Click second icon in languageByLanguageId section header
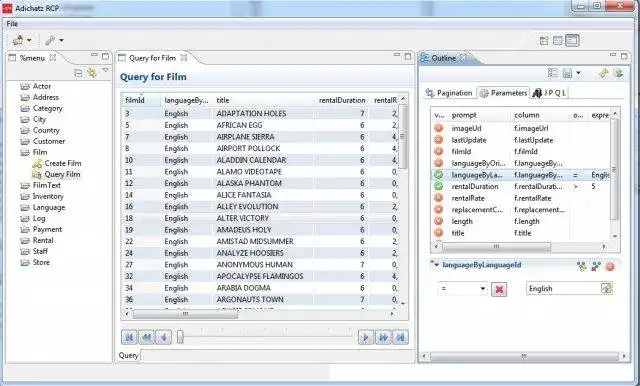The height and width of the screenshot is (386, 640). click(596, 266)
